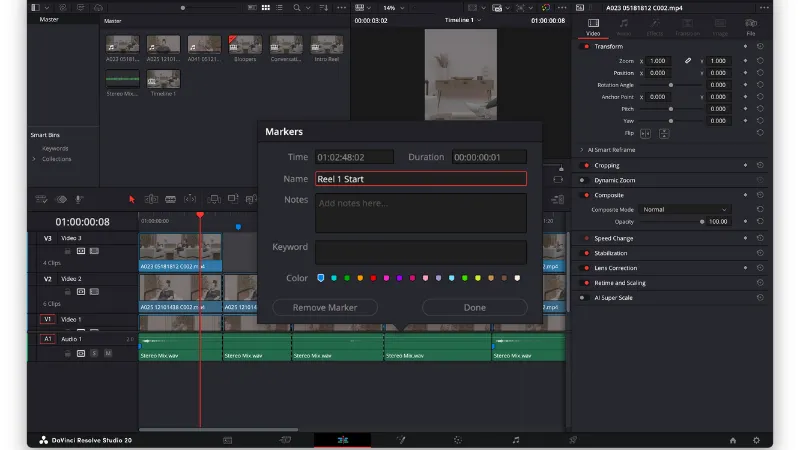Click the Insert Clip icon
Viewport: 800px width, 450px height.
click(214, 199)
